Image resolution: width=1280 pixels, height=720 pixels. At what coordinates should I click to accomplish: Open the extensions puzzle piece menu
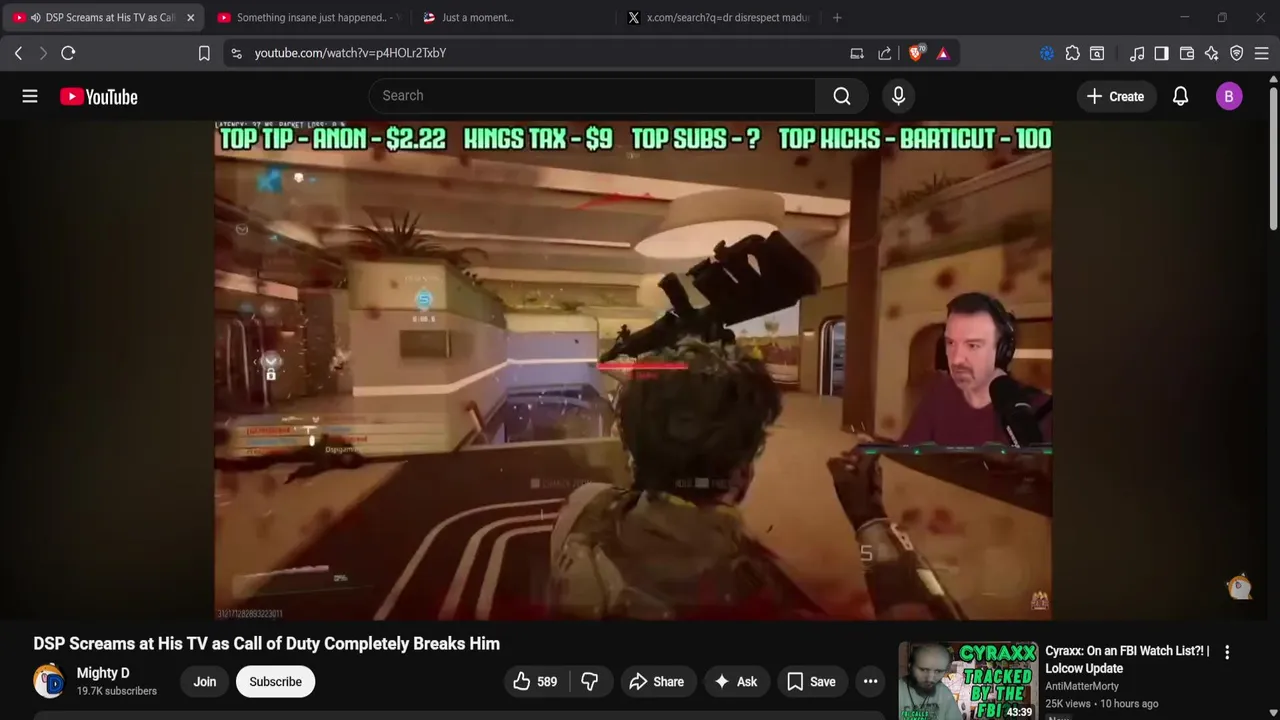pyautogui.click(x=1072, y=53)
